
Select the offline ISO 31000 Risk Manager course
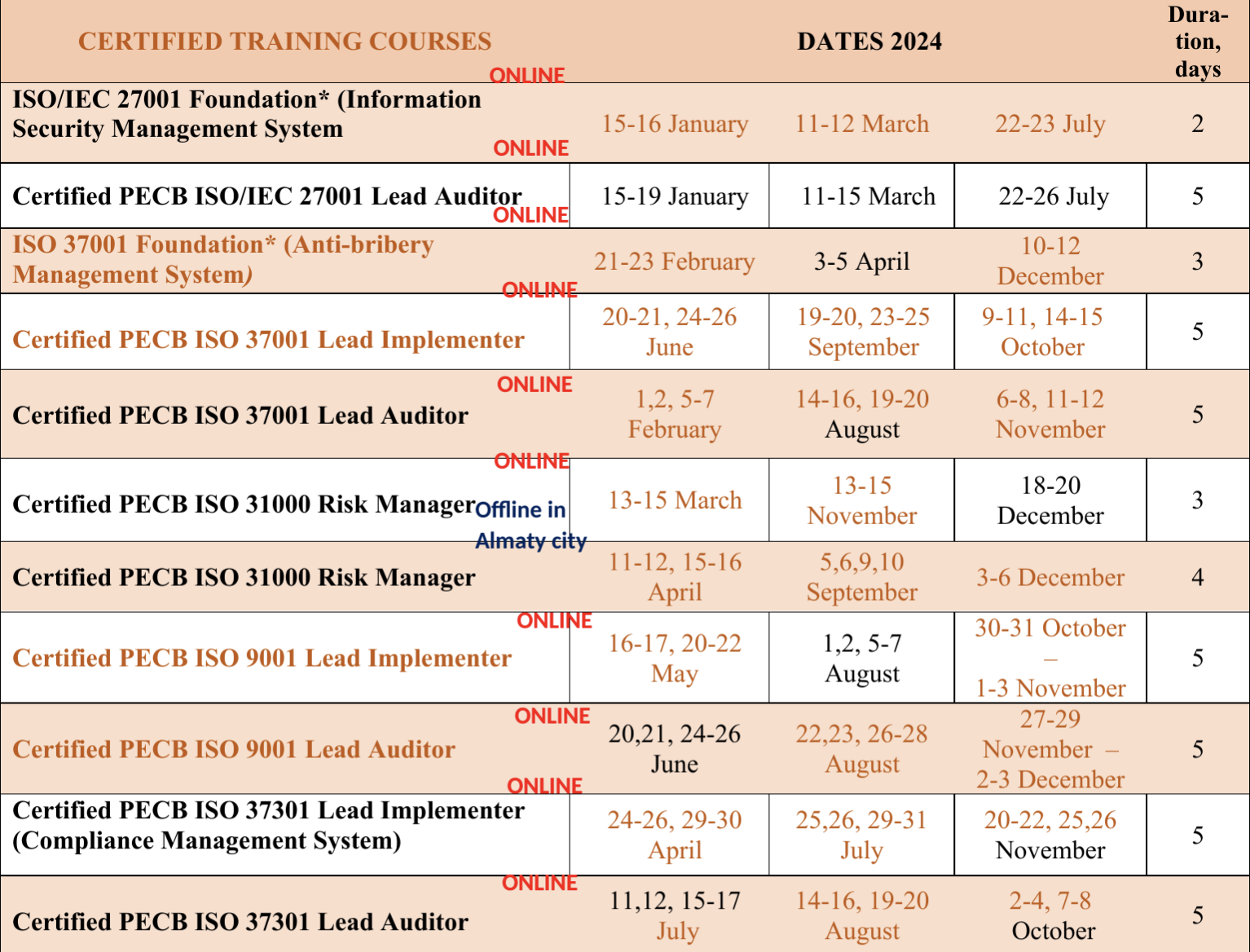[x=244, y=578]
